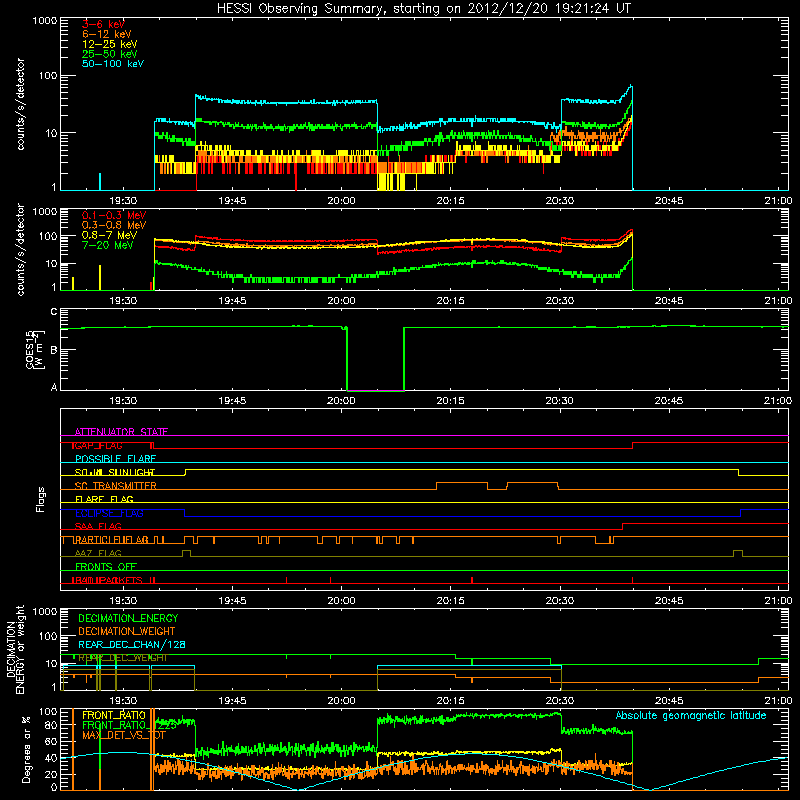Click the 12-25 keV legend entry
Screen dimensions: 800x800
tap(110, 44)
